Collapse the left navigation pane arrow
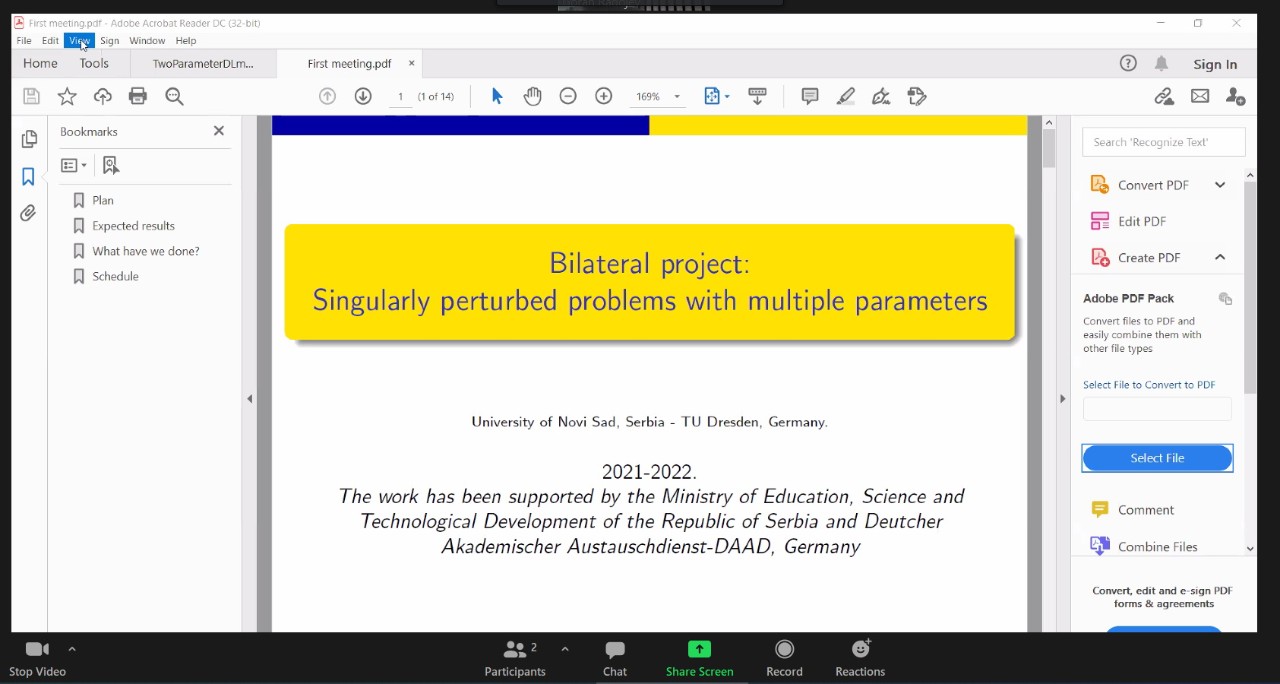This screenshot has width=1280, height=684. click(249, 399)
